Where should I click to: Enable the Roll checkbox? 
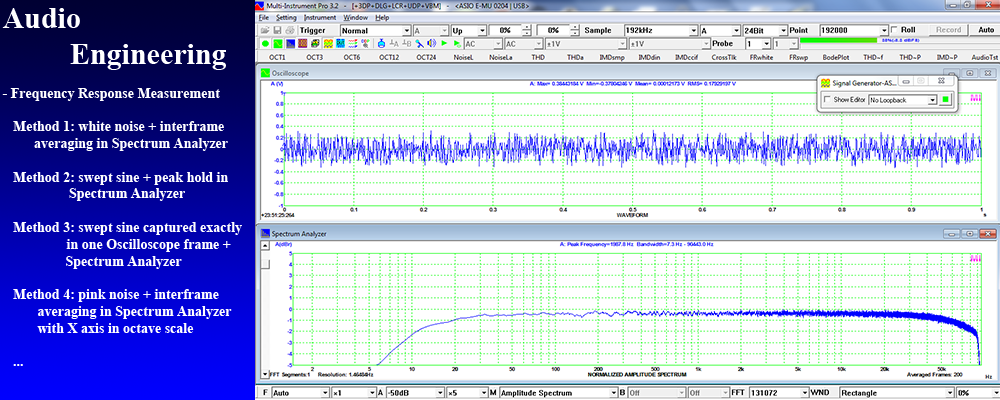894,30
